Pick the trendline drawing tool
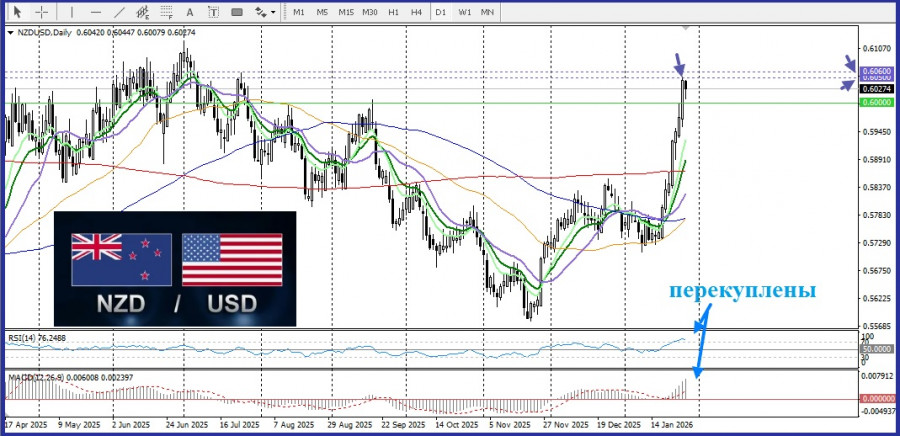The width and height of the screenshot is (900, 436). tap(117, 12)
